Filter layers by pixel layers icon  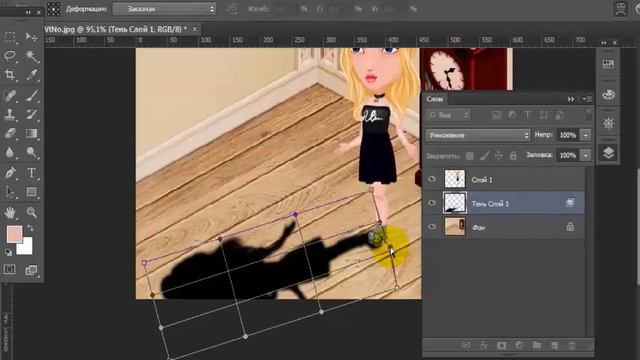tap(496, 116)
